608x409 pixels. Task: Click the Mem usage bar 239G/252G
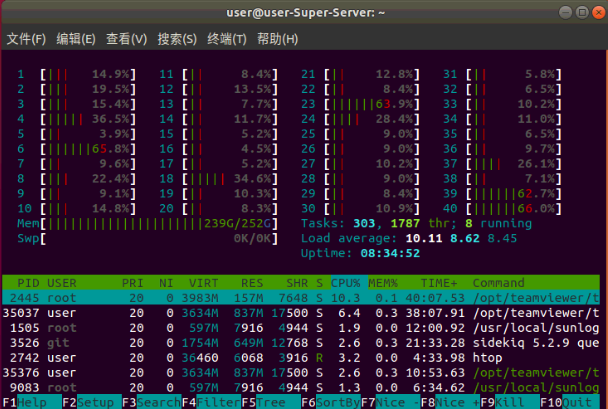[x=147, y=224]
